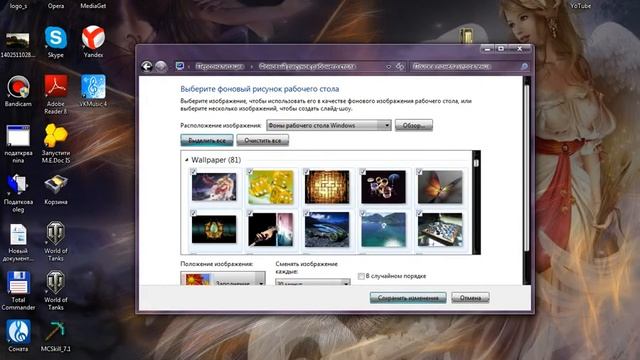Click the search magnifier icon
The width and height of the screenshot is (640, 360).
pos(524,66)
